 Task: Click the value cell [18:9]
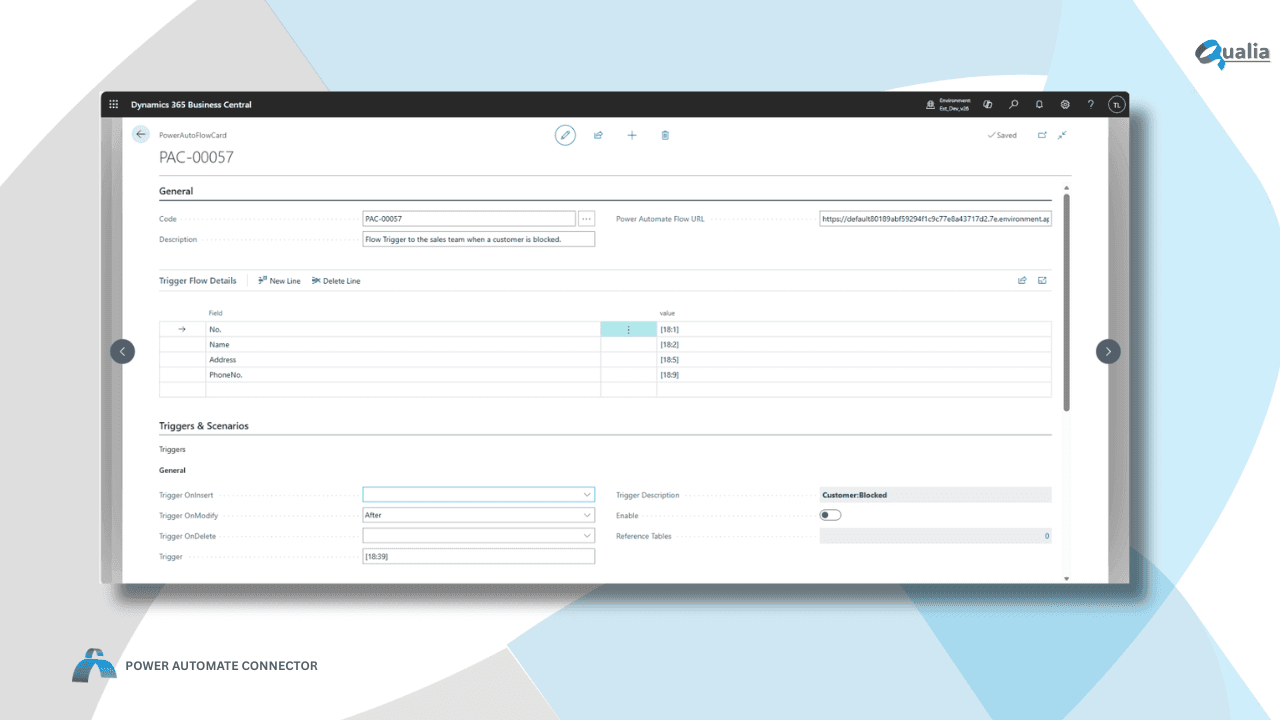click(854, 375)
